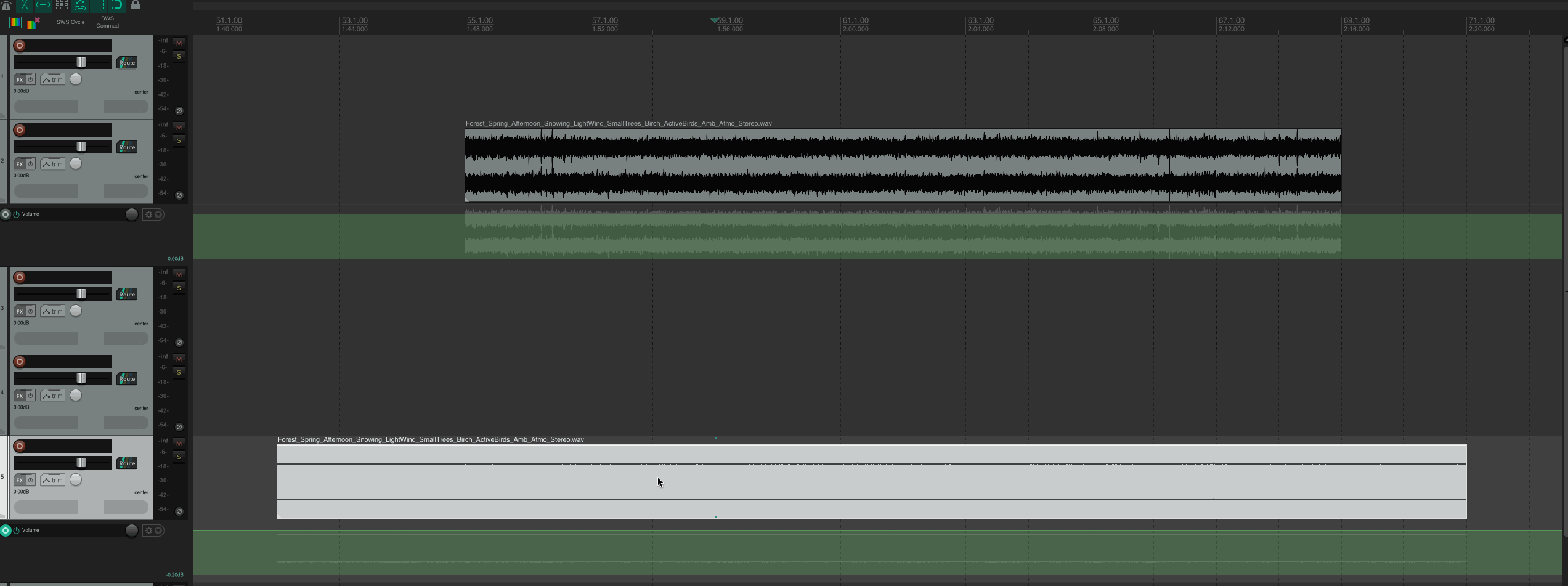Screen dimensions: 1568x586
Task: Open trim envelope mode on track 5
Action: click(x=53, y=480)
